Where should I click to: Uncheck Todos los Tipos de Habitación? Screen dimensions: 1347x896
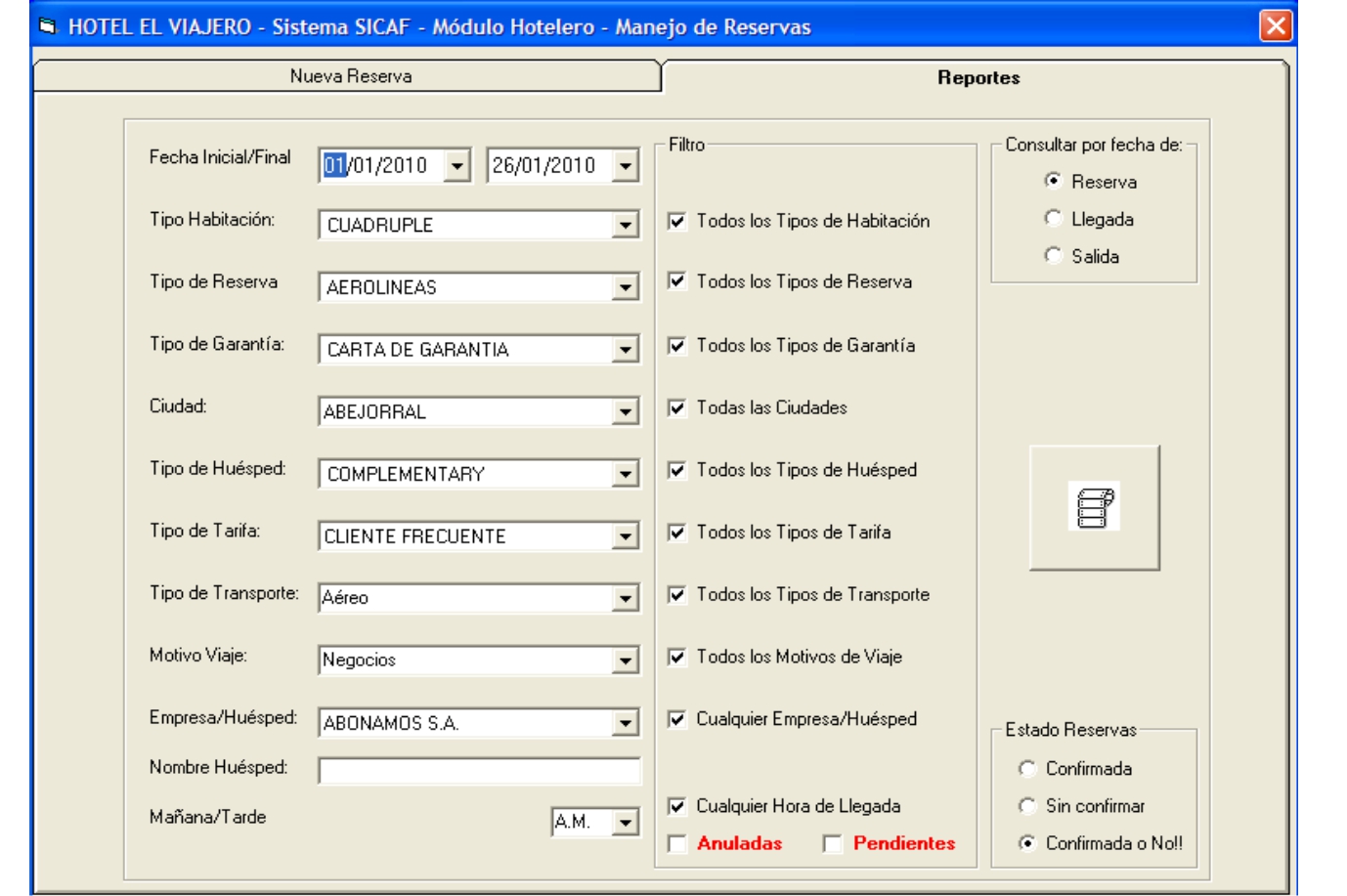(676, 222)
